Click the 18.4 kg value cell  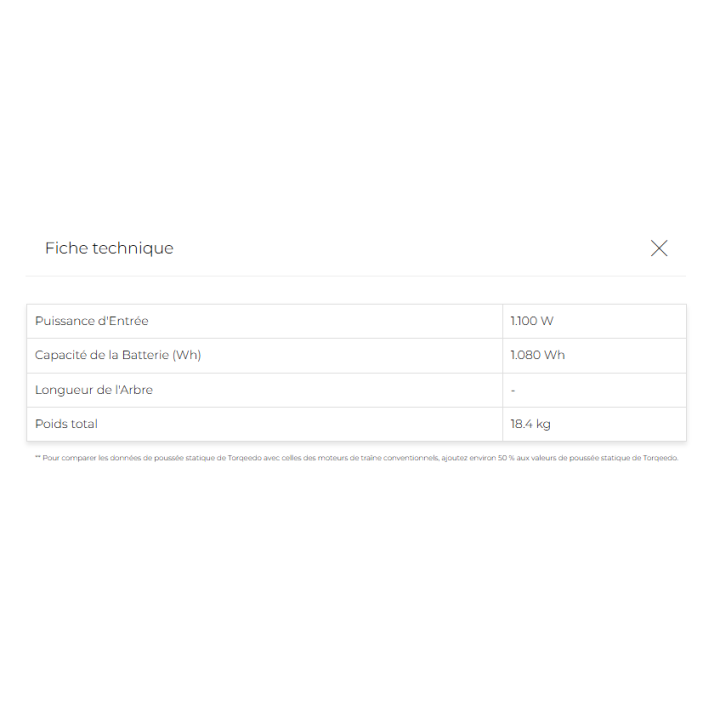(x=530, y=424)
